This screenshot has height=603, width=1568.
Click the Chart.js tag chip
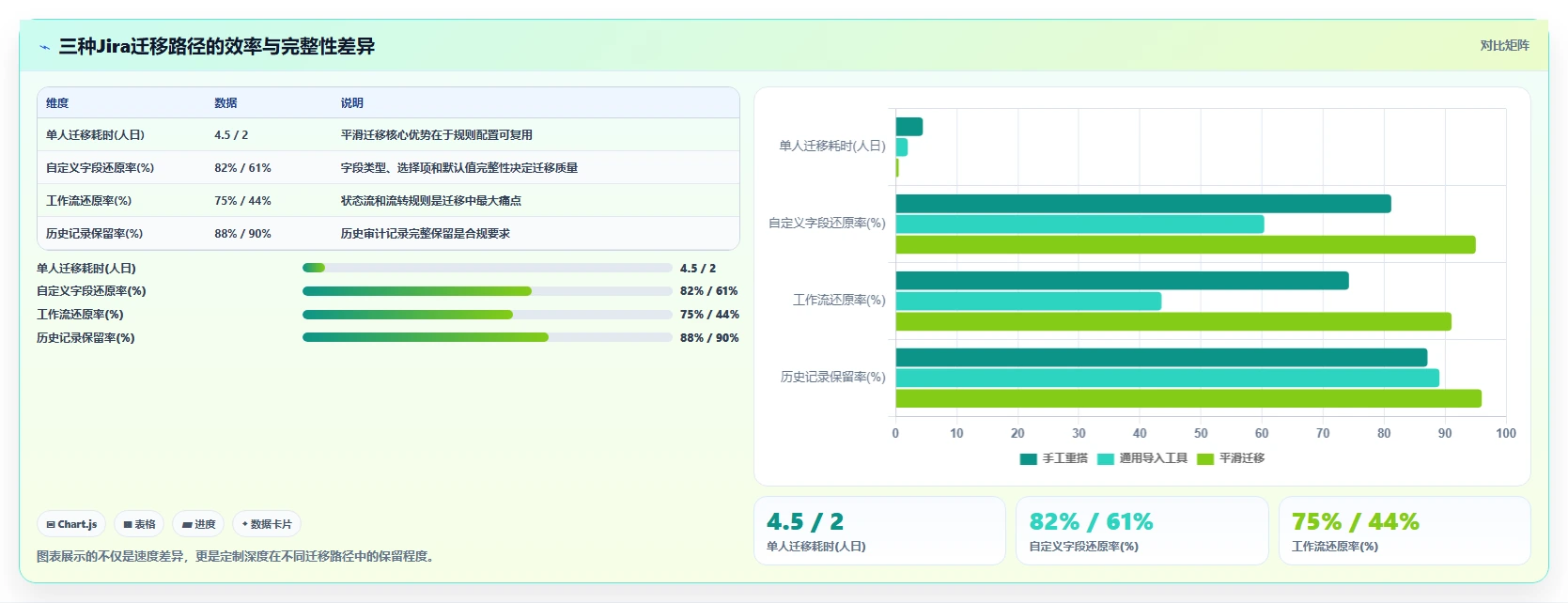pyautogui.click(x=71, y=524)
